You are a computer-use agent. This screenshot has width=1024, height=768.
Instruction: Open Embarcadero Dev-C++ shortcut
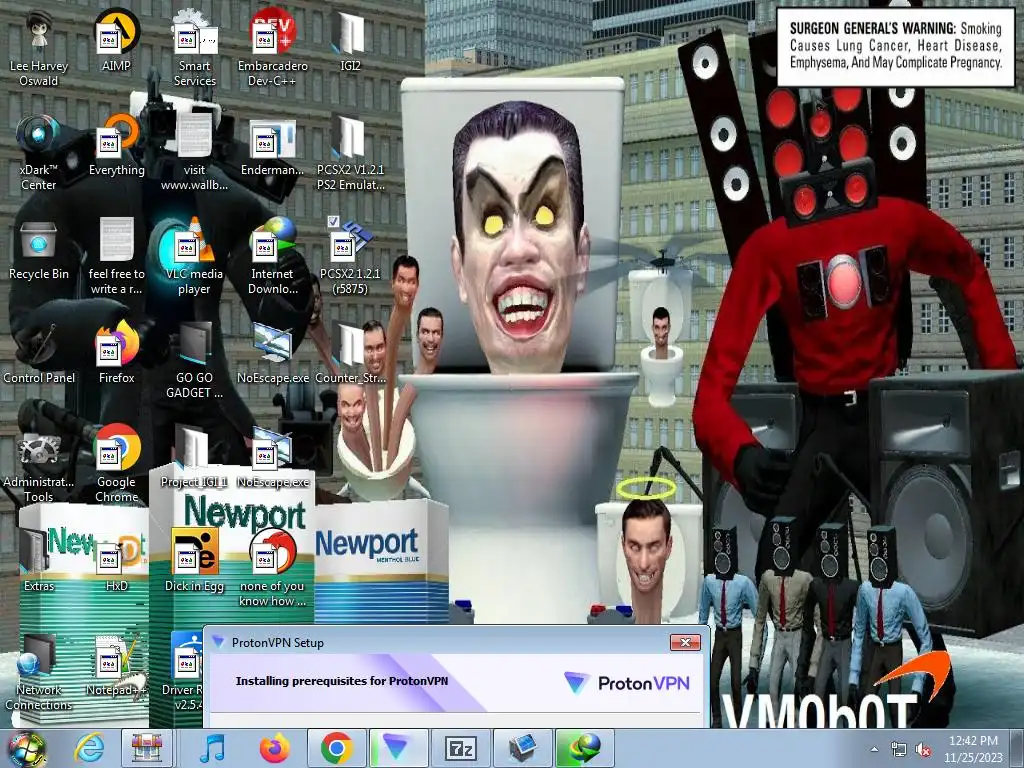coord(272,48)
